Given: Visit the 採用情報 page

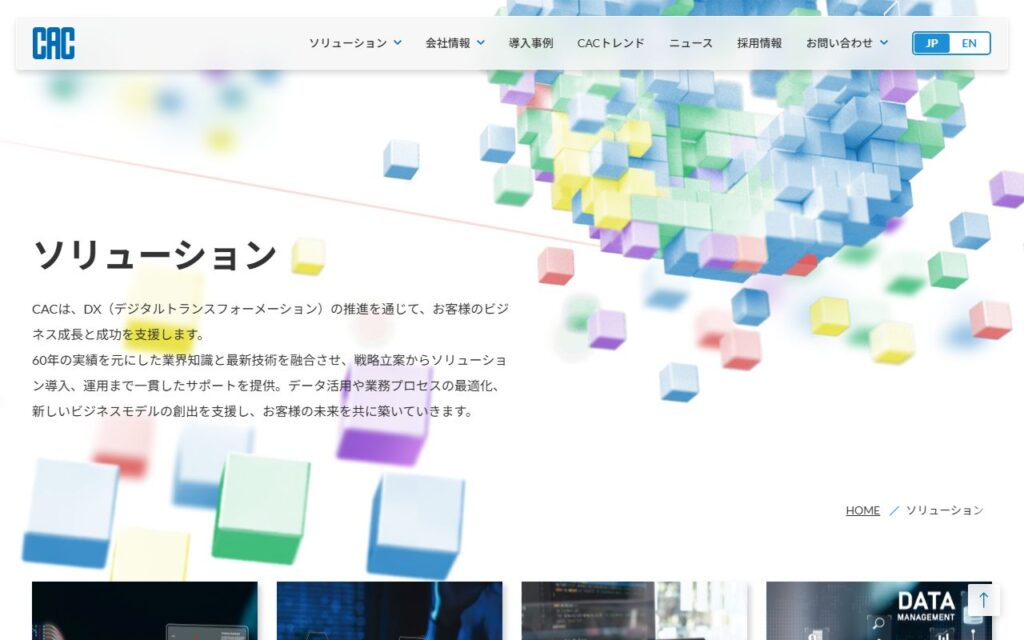Looking at the screenshot, I should 759,43.
